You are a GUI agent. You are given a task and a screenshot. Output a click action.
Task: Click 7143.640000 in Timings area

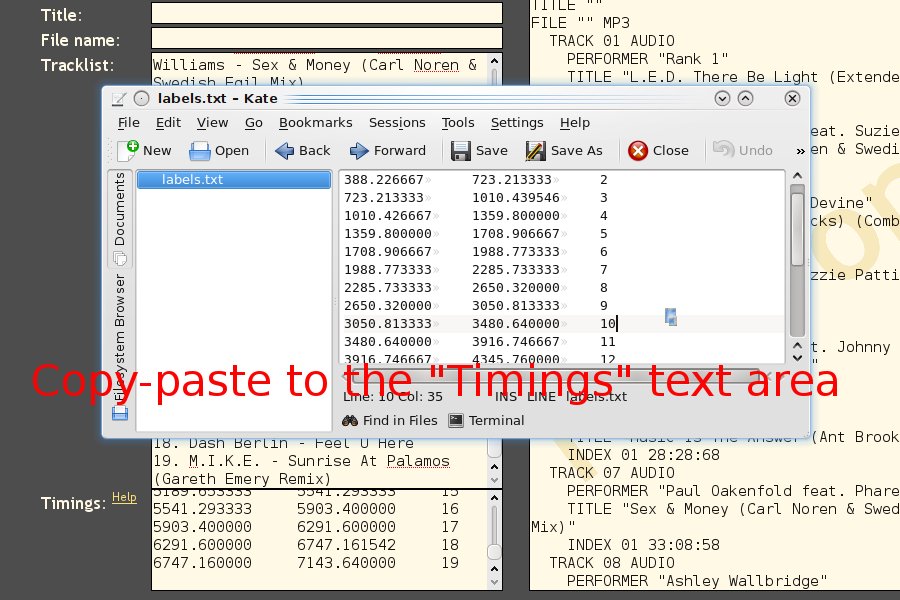click(x=346, y=563)
